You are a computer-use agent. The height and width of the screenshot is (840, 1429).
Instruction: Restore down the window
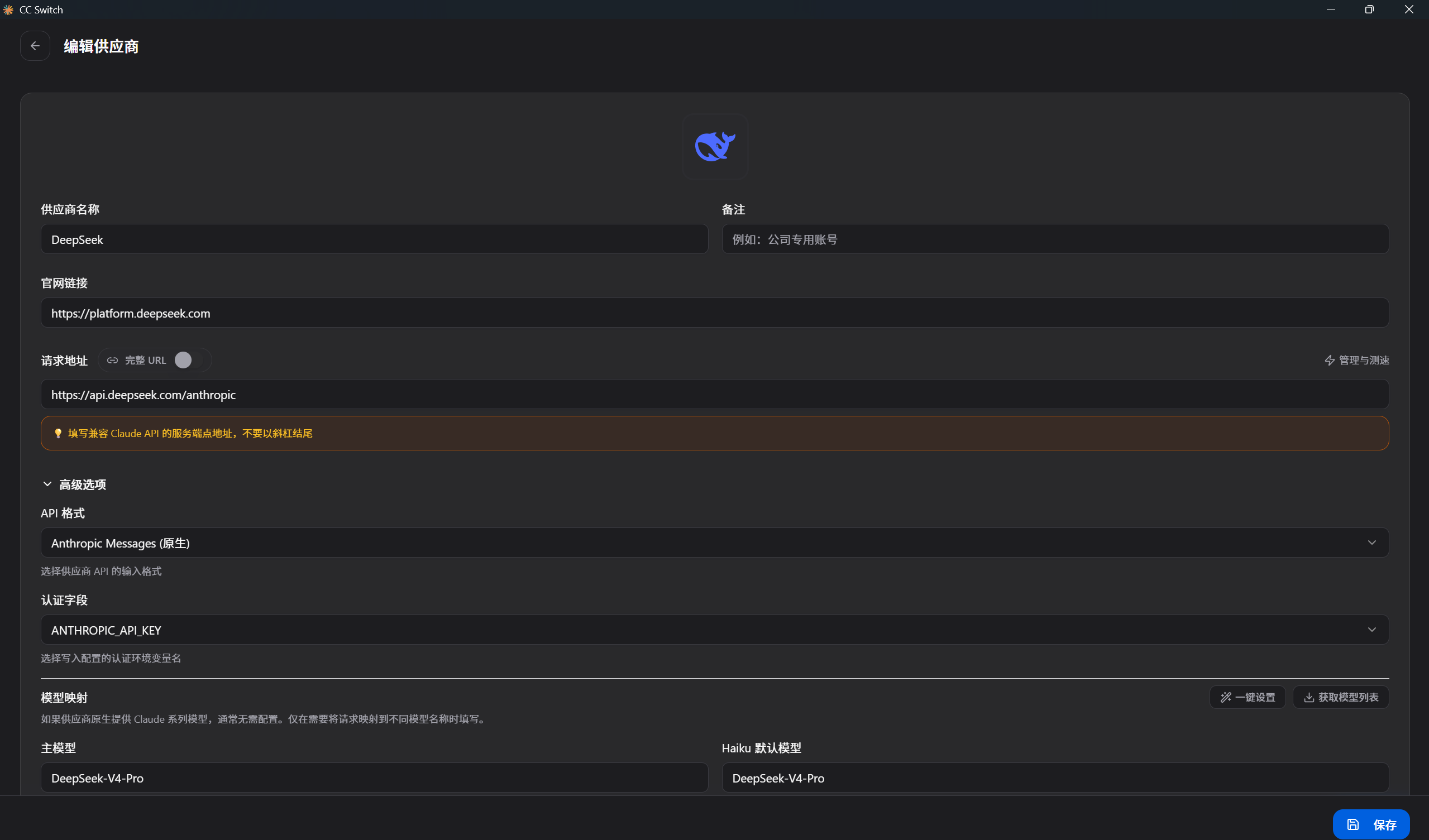pos(1369,9)
